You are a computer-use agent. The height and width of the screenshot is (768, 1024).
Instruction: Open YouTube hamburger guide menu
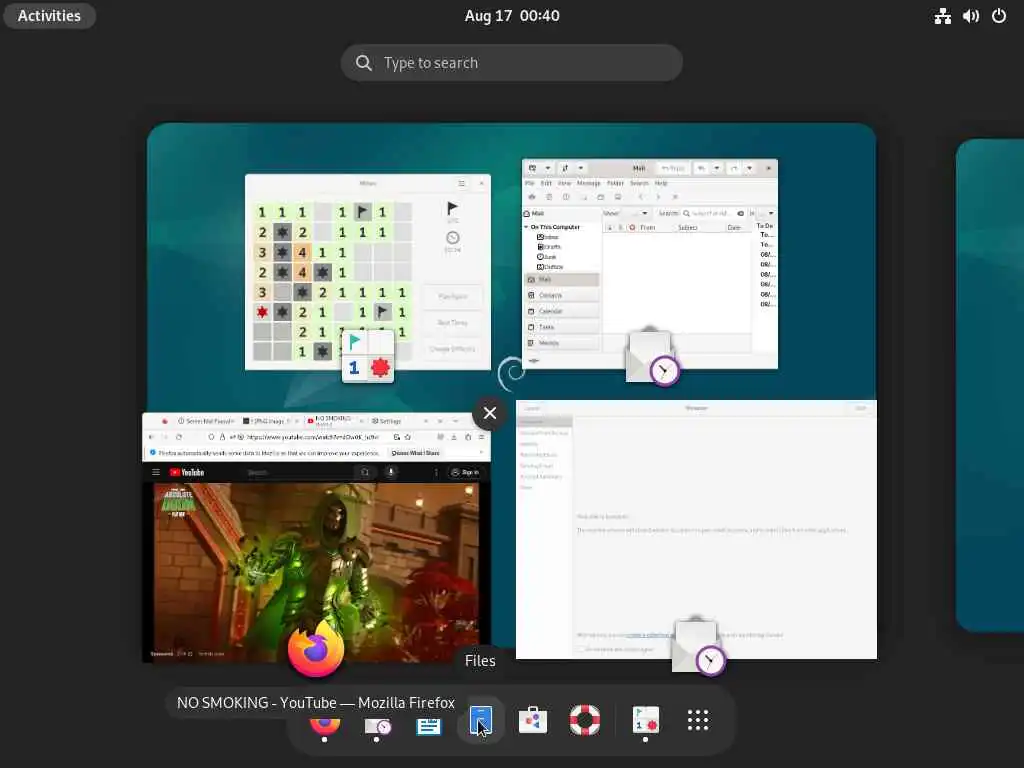(x=155, y=472)
